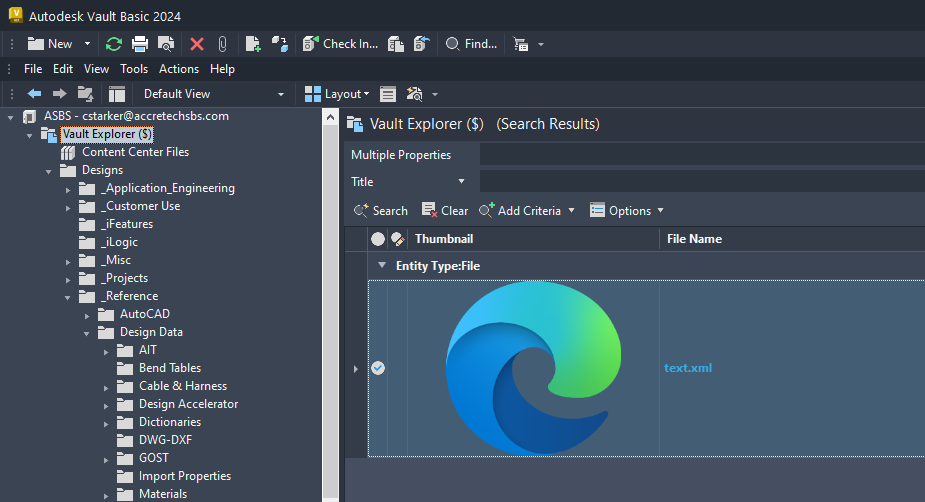Image resolution: width=925 pixels, height=502 pixels.
Task: Select the _iLogic folder
Action: pyautogui.click(x=119, y=242)
